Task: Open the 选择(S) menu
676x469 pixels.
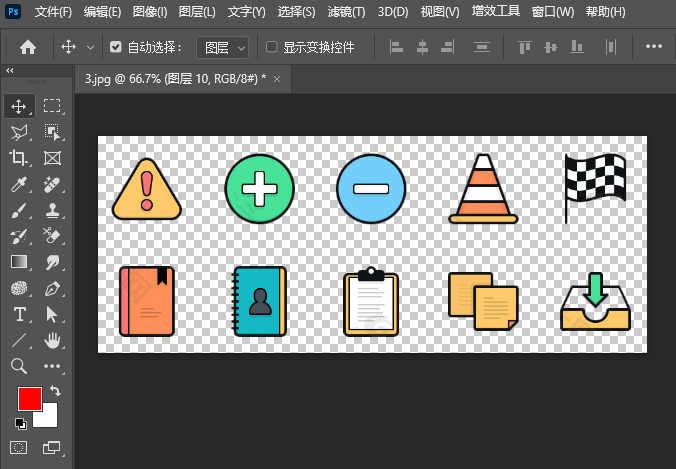Action: (x=296, y=12)
